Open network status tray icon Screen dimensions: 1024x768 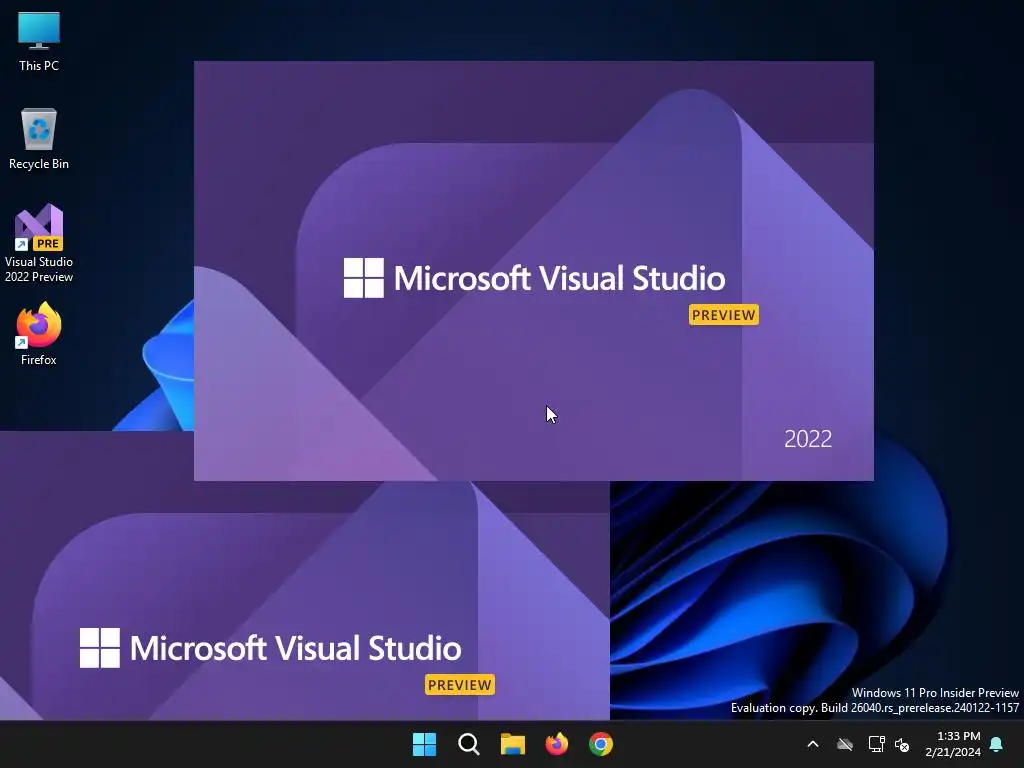pyautogui.click(x=876, y=744)
